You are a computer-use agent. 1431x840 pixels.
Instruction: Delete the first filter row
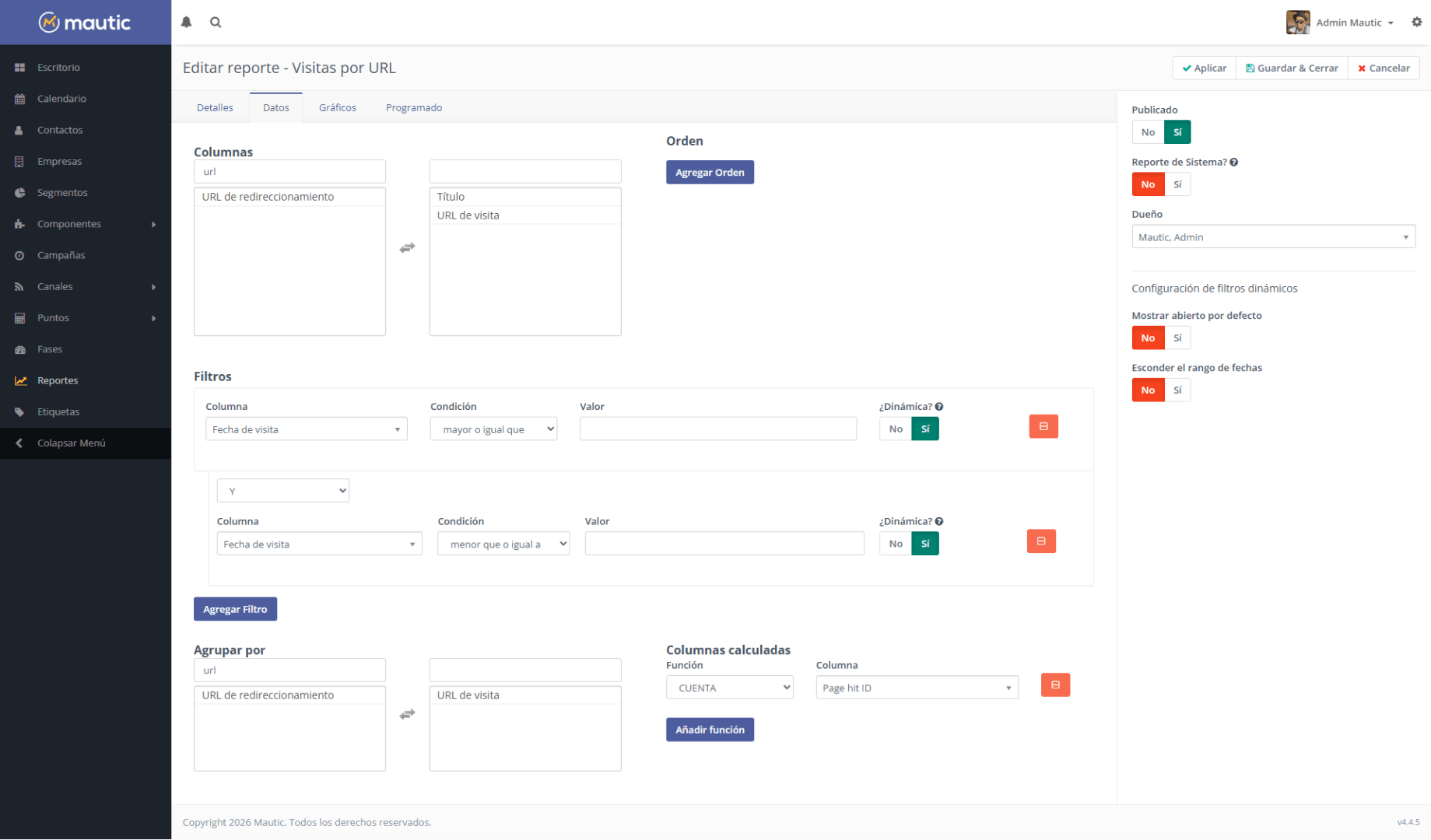(x=1043, y=427)
